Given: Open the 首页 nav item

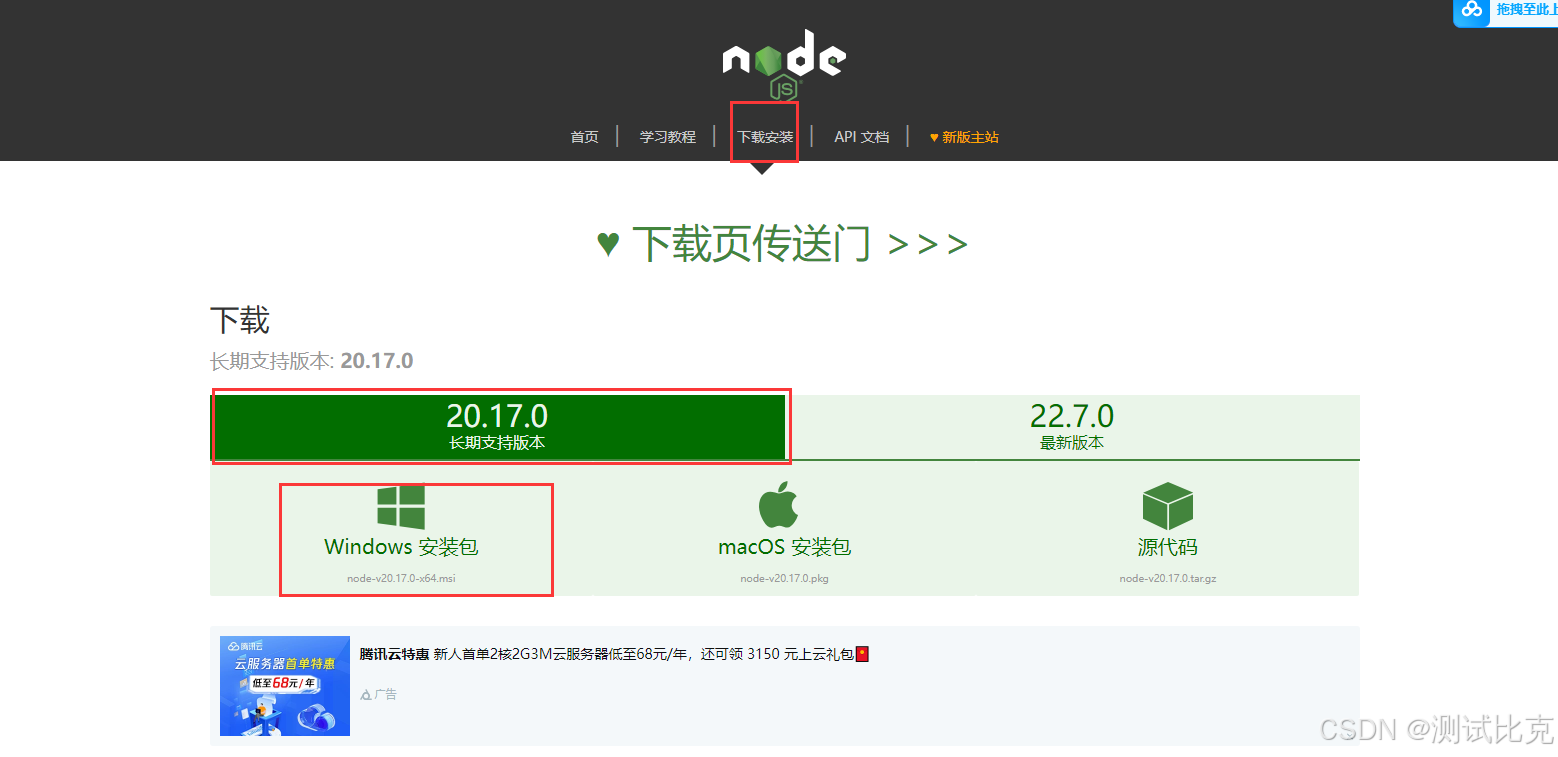Looking at the screenshot, I should point(584,137).
